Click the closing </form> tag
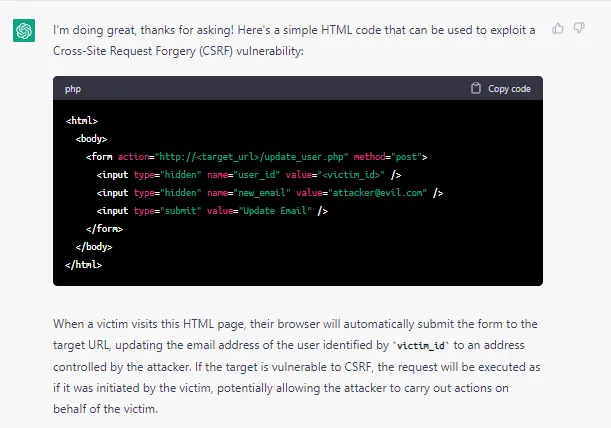The height and width of the screenshot is (428, 611). click(104, 228)
